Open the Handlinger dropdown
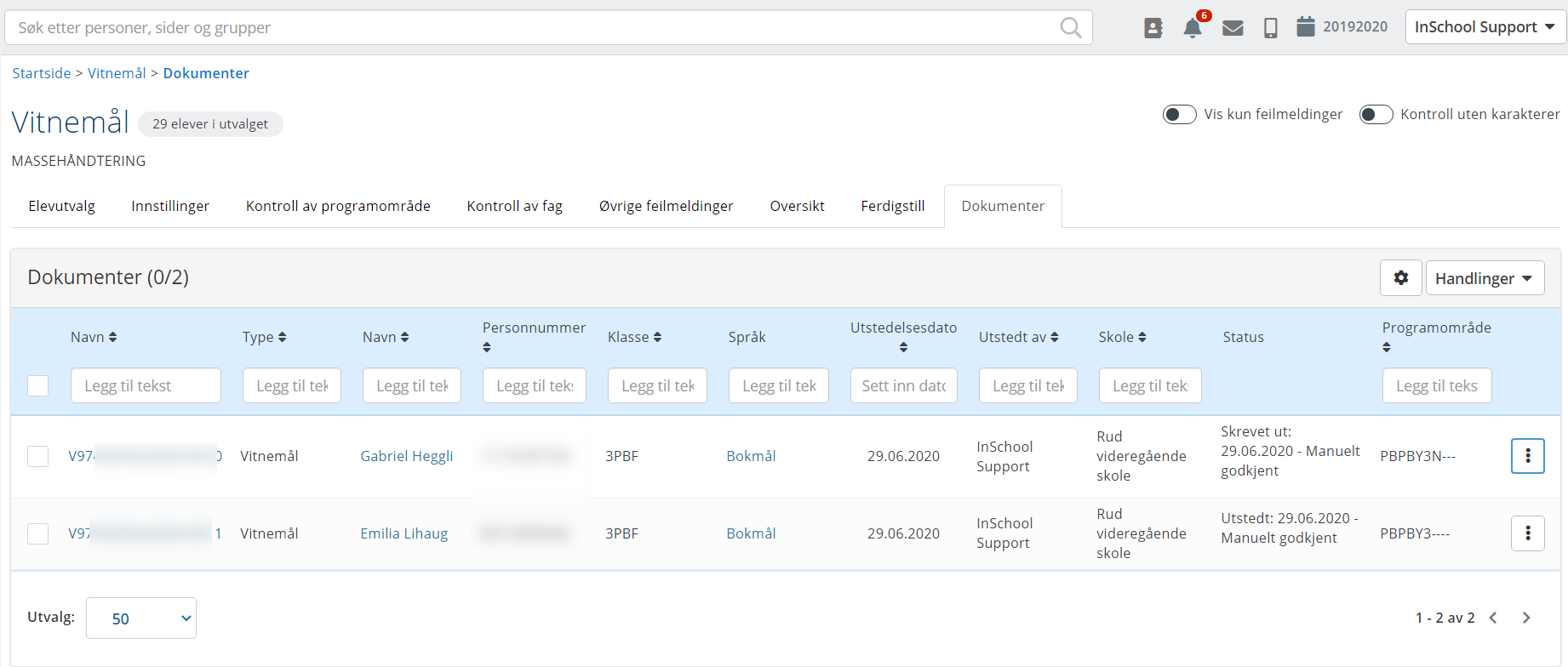Viewport: 1568px width, 667px height. (1485, 278)
